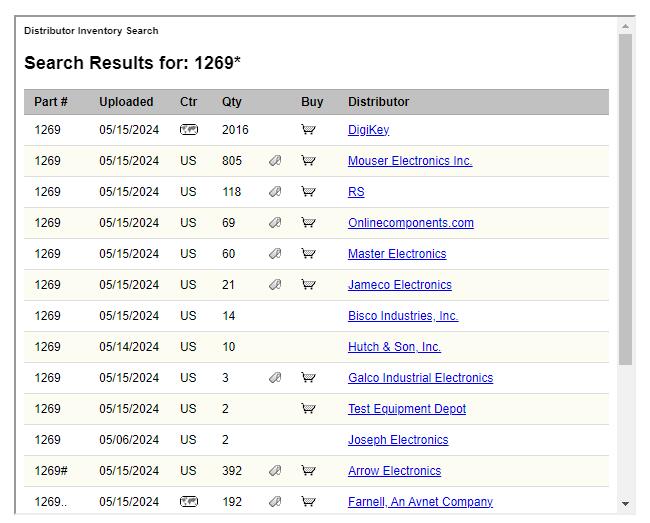Screen dimensions: 650x523
Task: Click the shopping cart icon for DigiKey
Action: pos(308,130)
